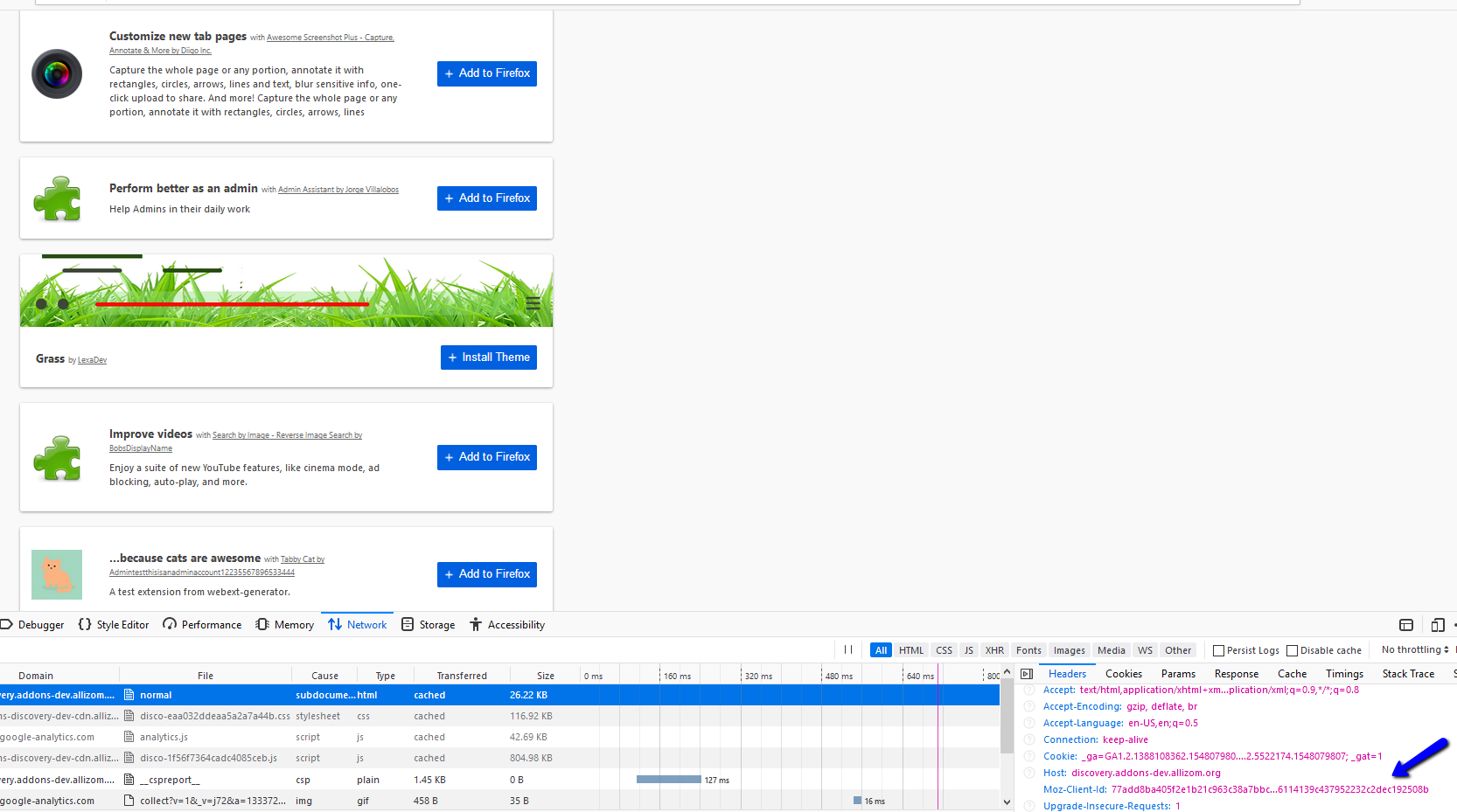
Task: Click the Accept-Encoding header help icon
Action: 1029,707
